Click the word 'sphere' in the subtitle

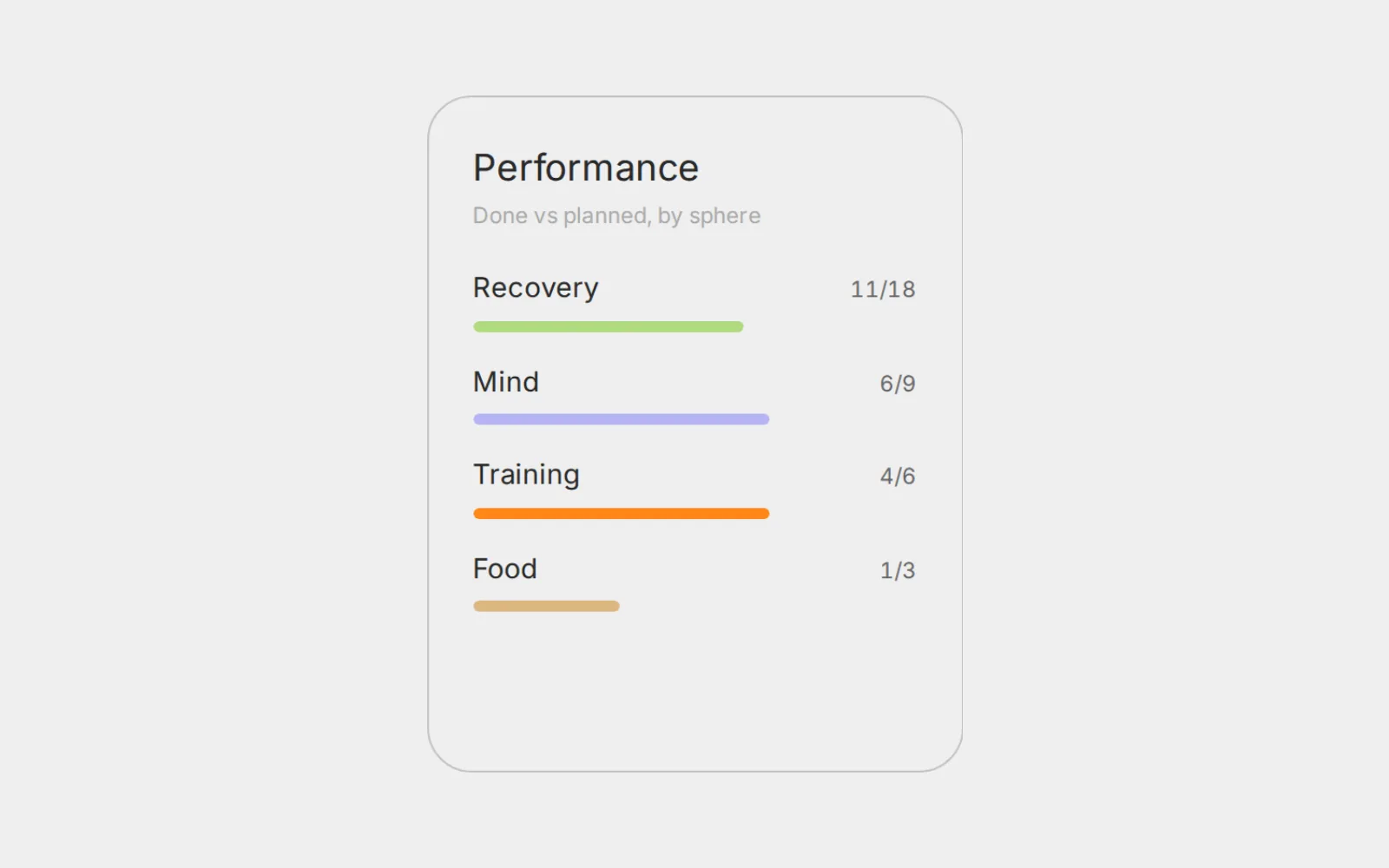click(725, 216)
